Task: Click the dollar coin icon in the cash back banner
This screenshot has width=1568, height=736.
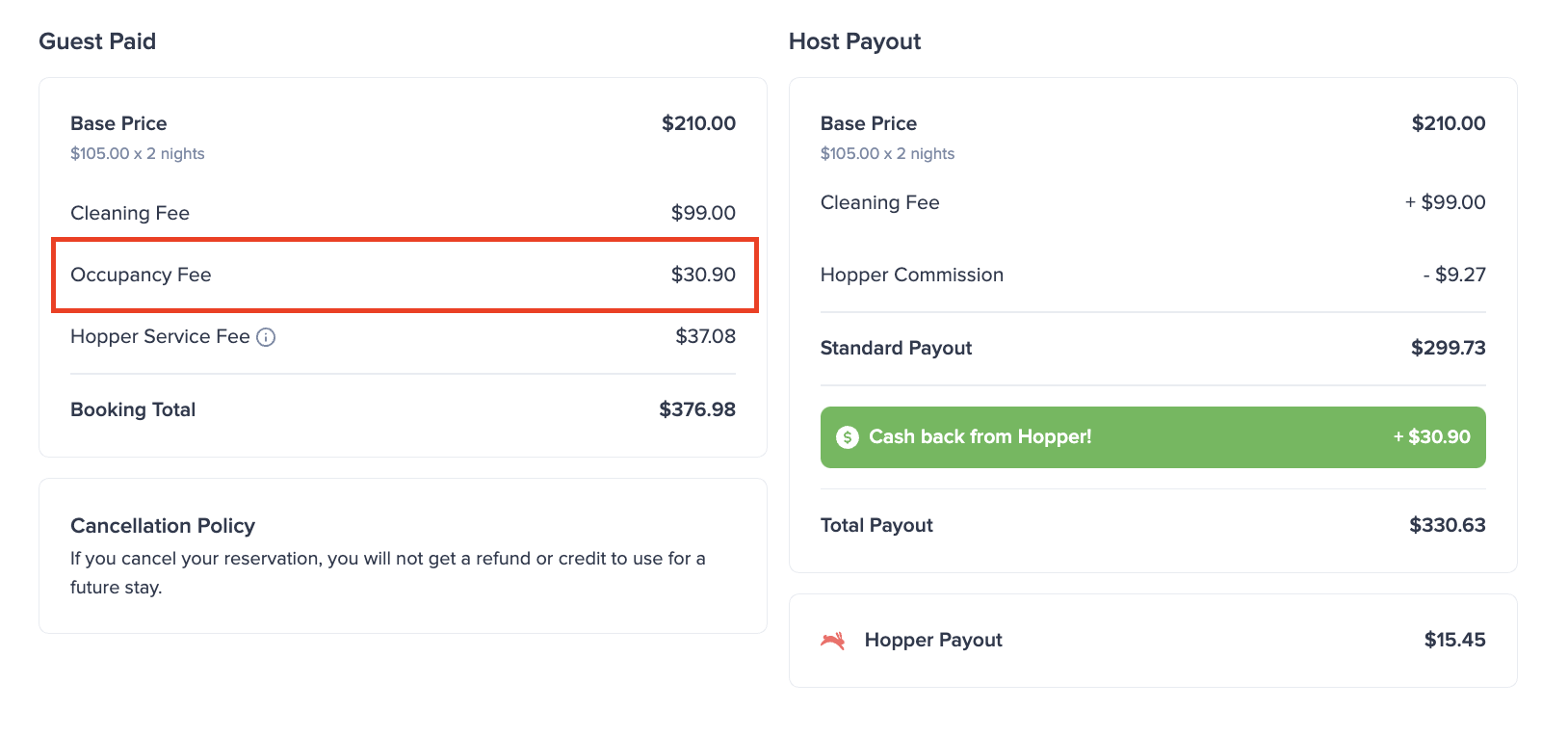Action: pos(848,437)
